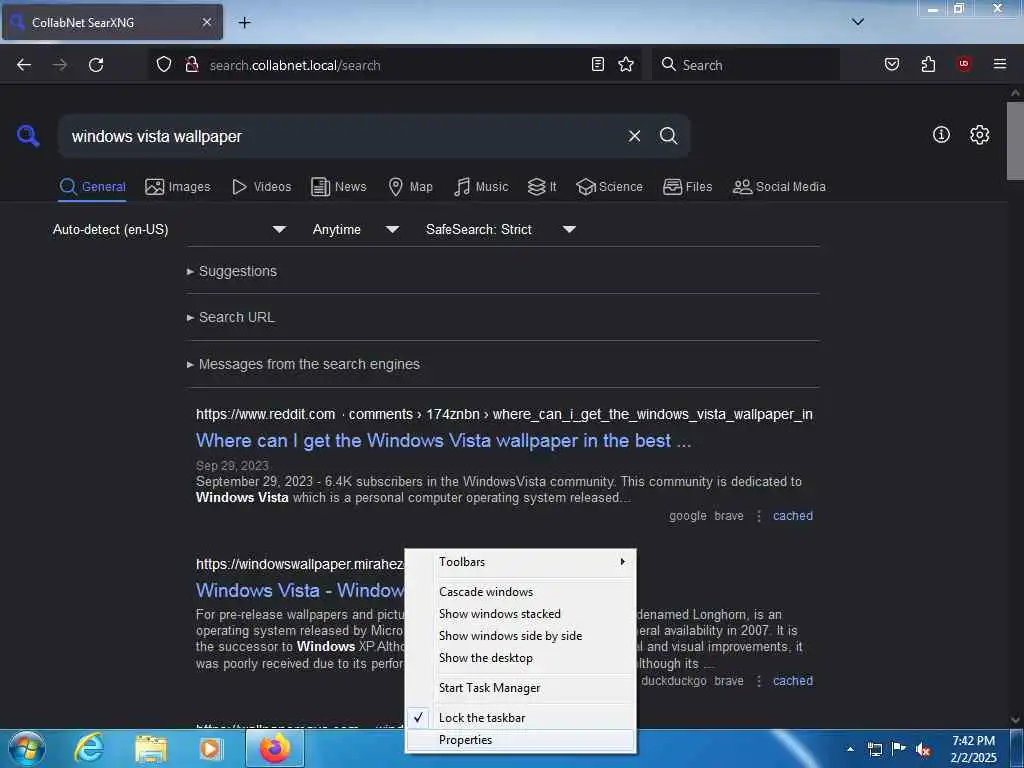Open the Windows Vista mirahezе wiki result title

click(300, 590)
